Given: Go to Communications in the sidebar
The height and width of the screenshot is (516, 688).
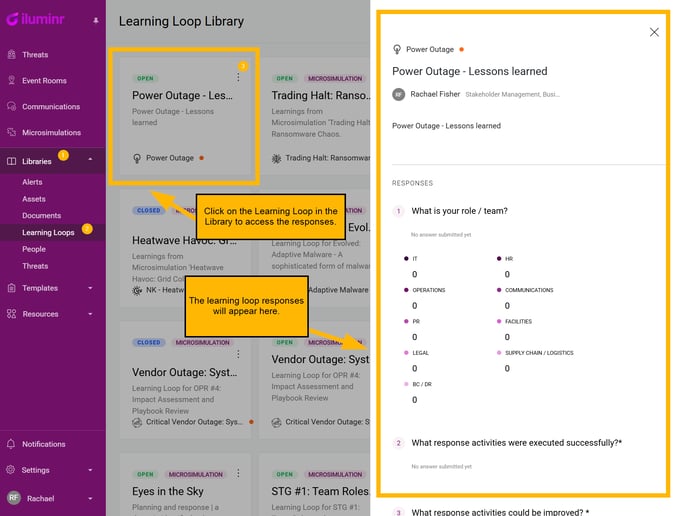Looking at the screenshot, I should click(51, 107).
